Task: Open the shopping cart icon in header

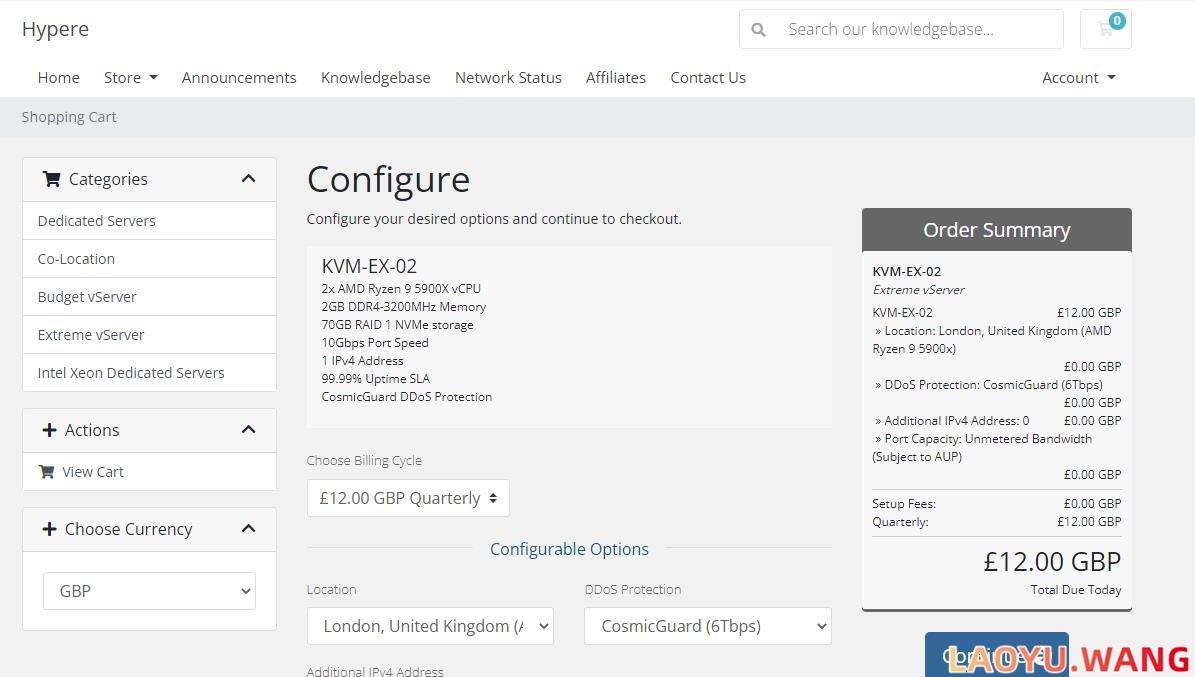Action: pos(1105,29)
